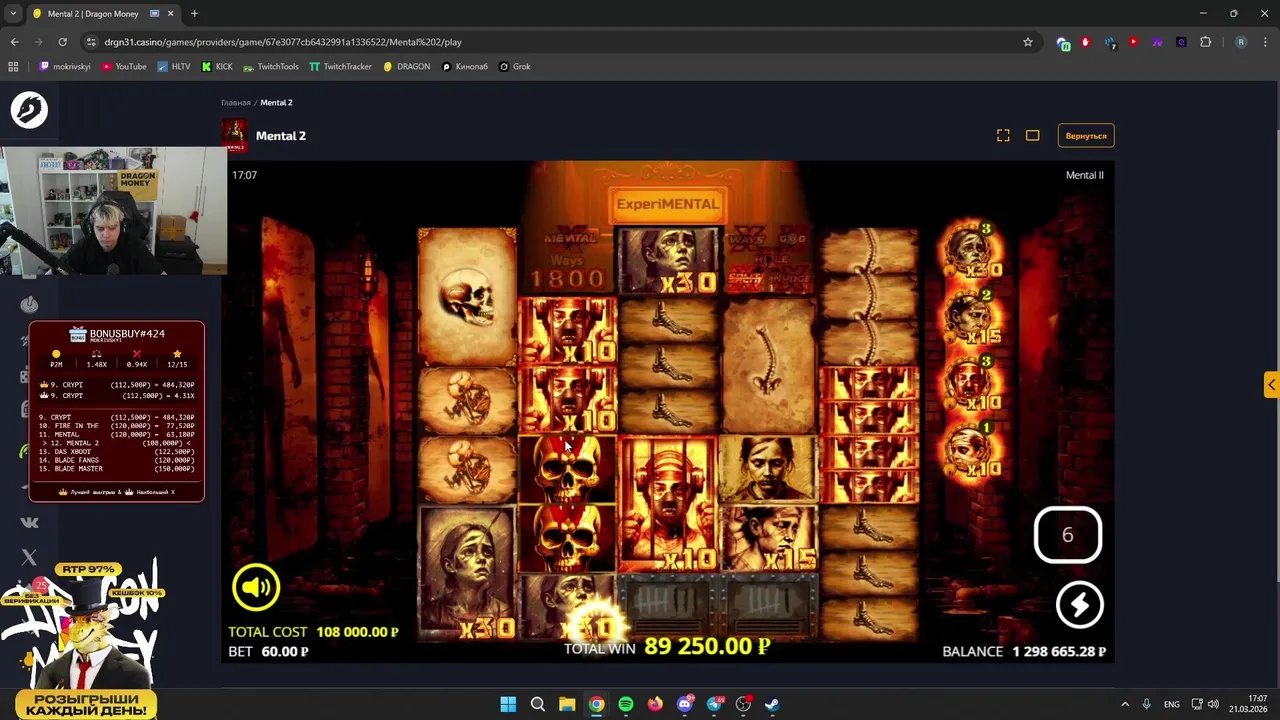View site information icon in address bar

[91, 42]
